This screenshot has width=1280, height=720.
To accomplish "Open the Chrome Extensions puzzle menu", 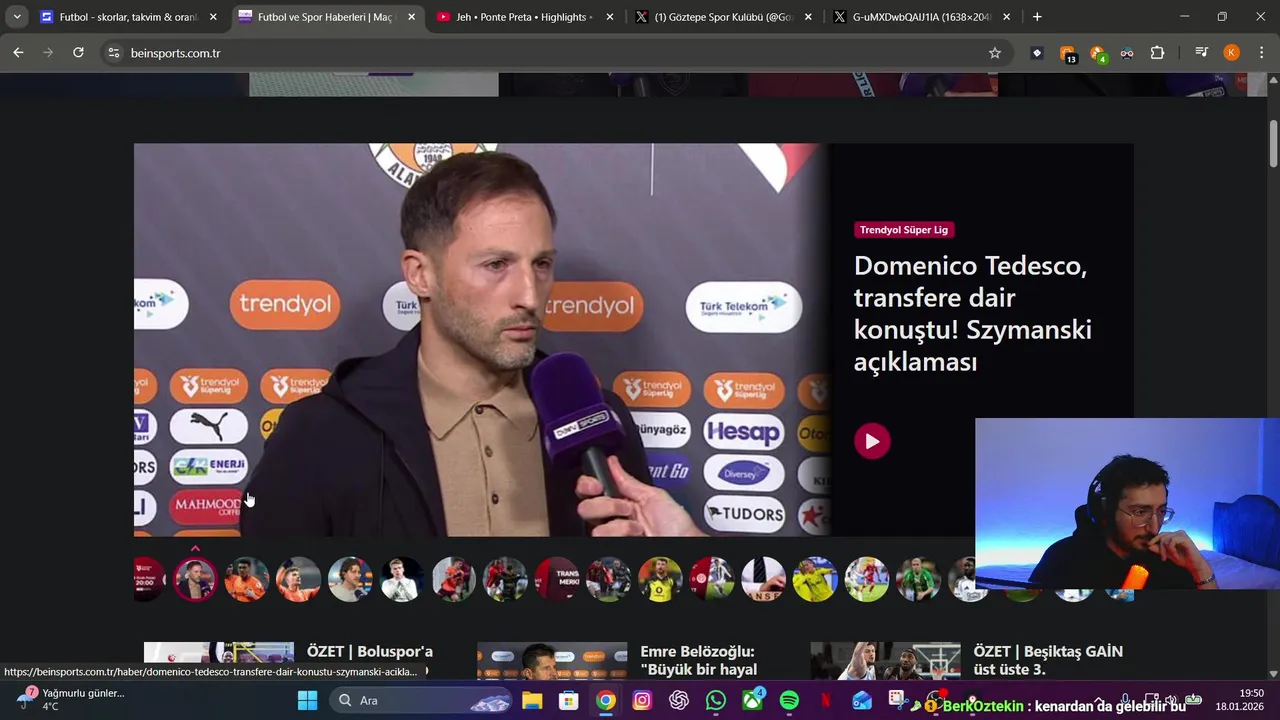I will (x=1157, y=53).
